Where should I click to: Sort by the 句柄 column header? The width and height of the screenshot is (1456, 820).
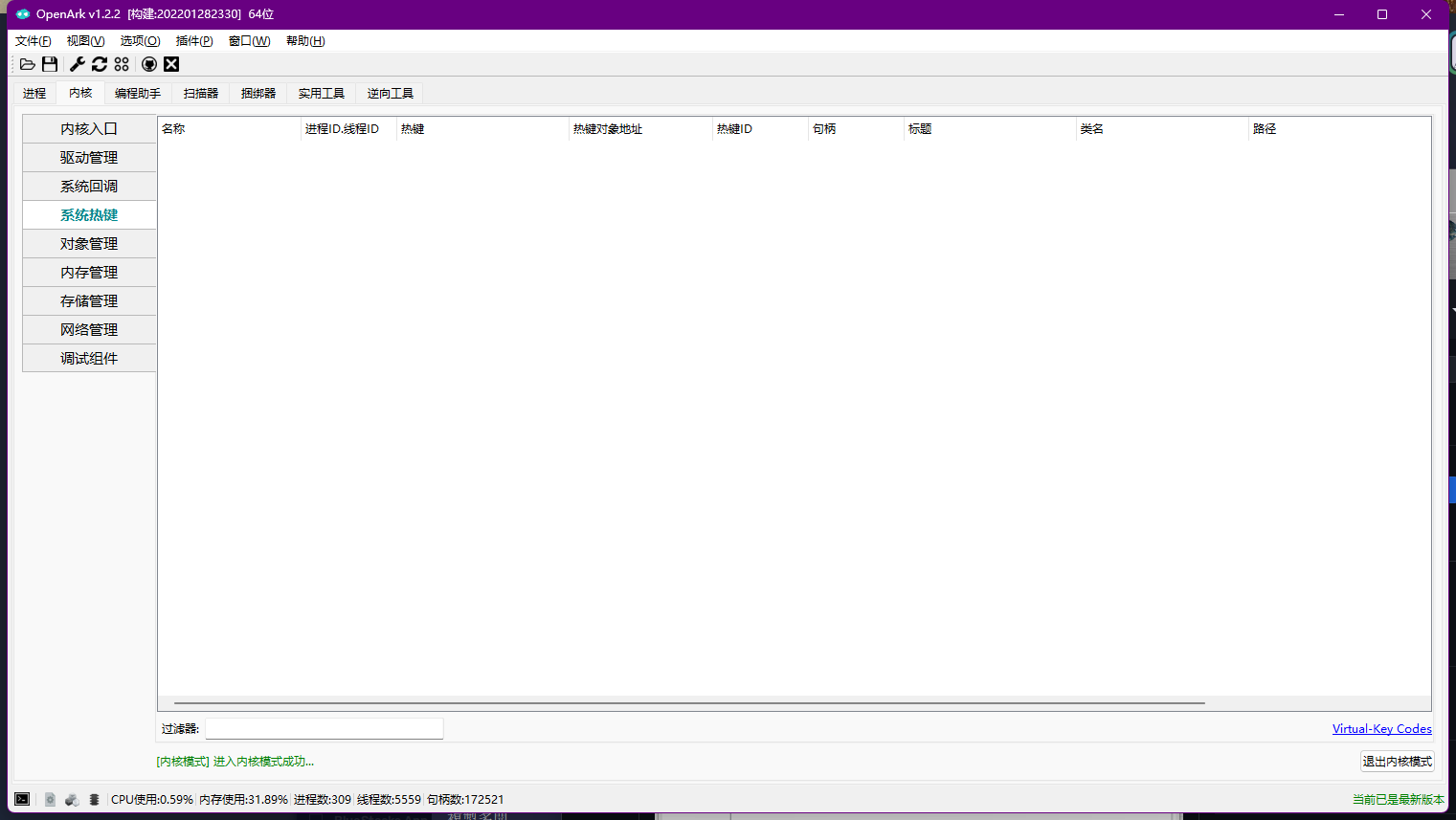click(x=856, y=129)
